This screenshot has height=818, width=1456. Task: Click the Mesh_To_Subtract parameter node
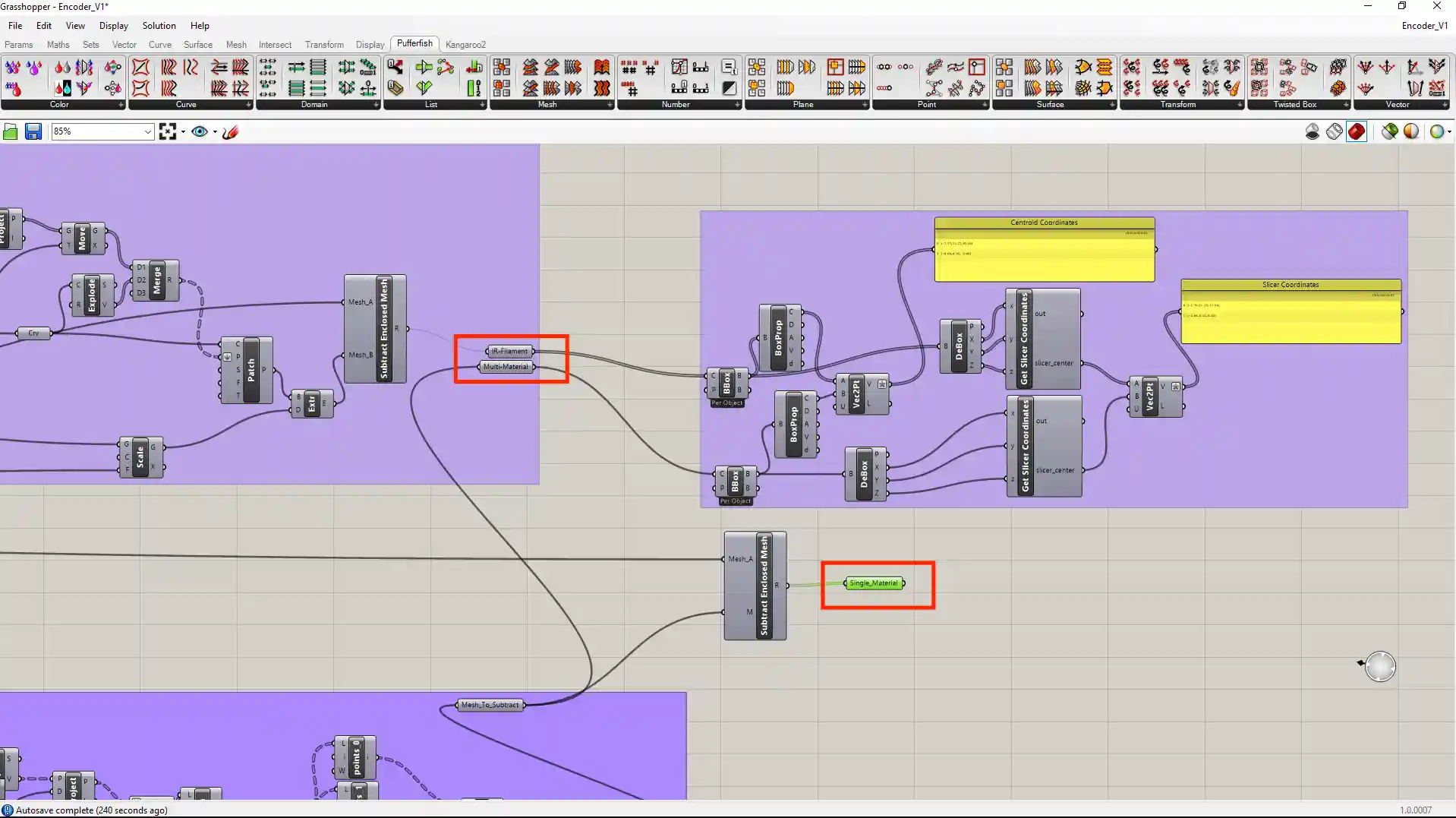[490, 705]
